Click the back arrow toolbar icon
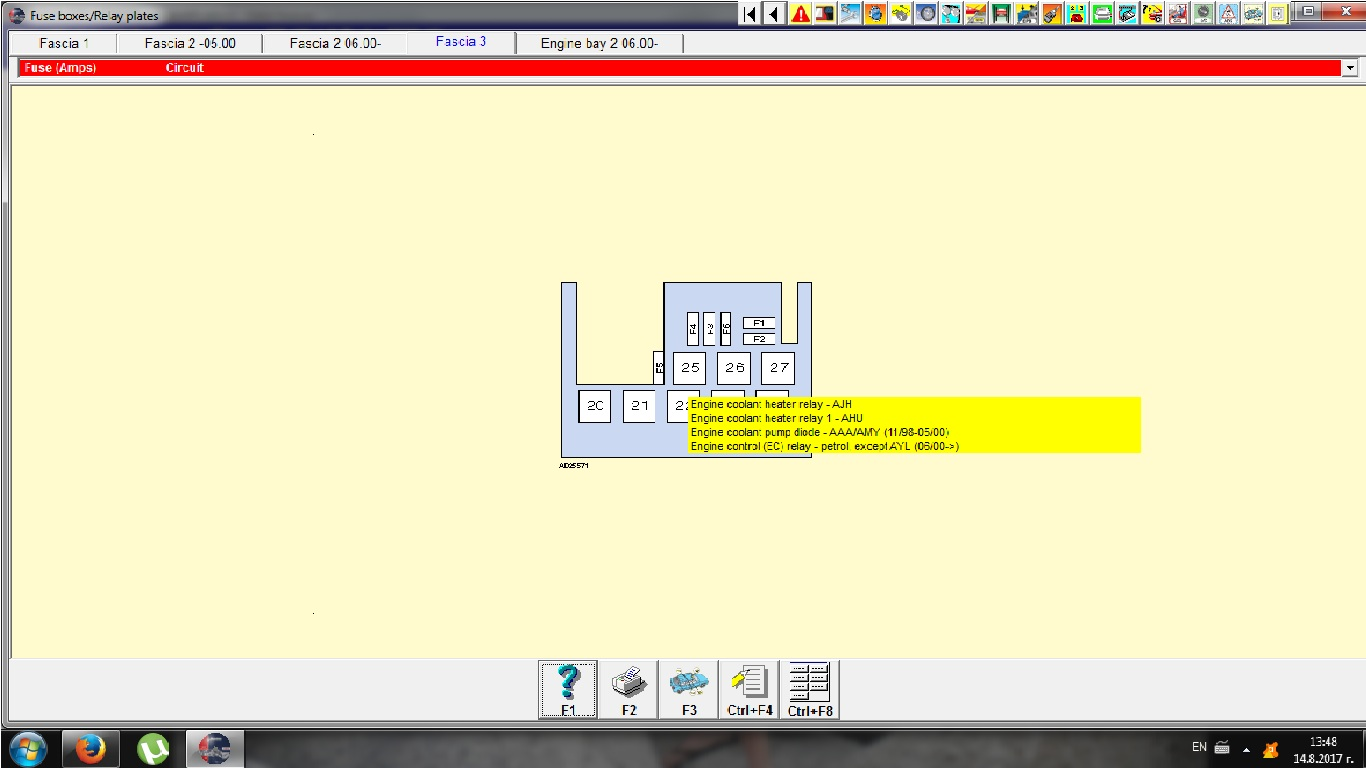Image resolution: width=1366 pixels, height=768 pixels. pos(774,14)
